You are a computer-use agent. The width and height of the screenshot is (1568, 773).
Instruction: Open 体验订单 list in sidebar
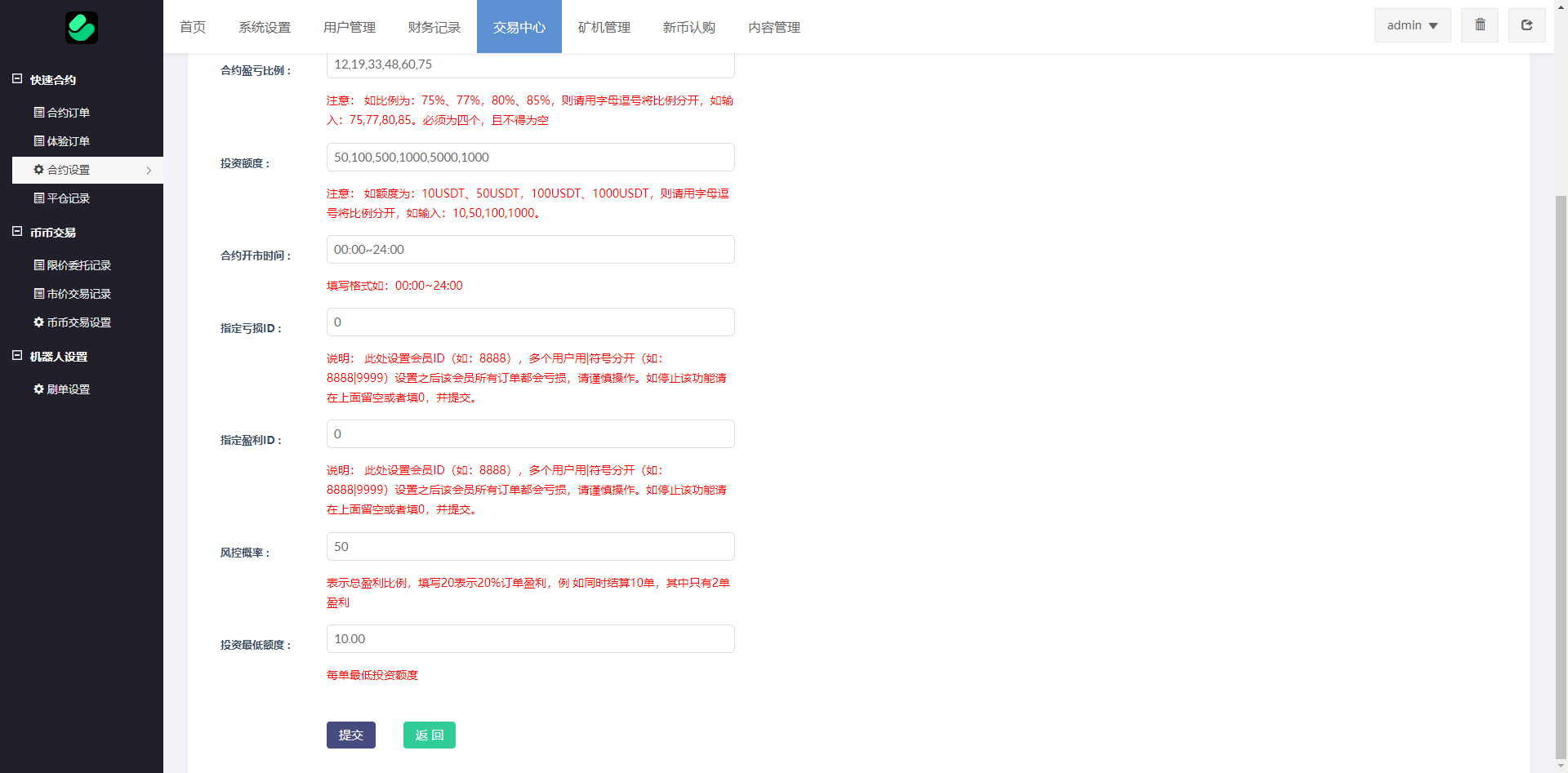[69, 141]
